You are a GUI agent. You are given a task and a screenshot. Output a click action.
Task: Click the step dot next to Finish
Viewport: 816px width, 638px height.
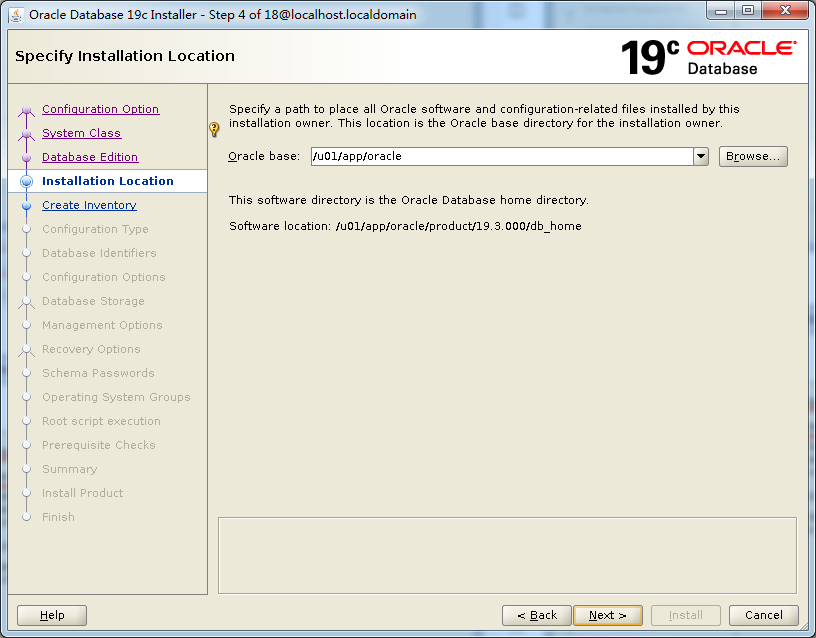pyautogui.click(x=27, y=517)
